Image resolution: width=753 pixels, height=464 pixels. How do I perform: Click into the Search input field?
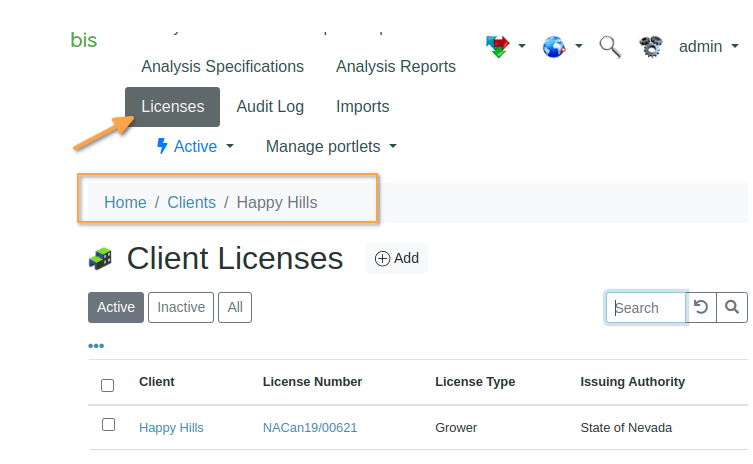coord(647,307)
